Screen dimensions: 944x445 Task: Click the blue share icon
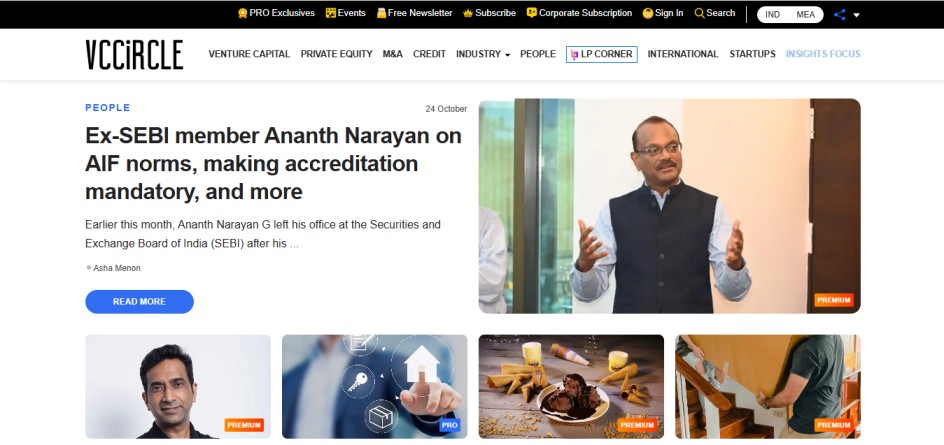(x=840, y=14)
